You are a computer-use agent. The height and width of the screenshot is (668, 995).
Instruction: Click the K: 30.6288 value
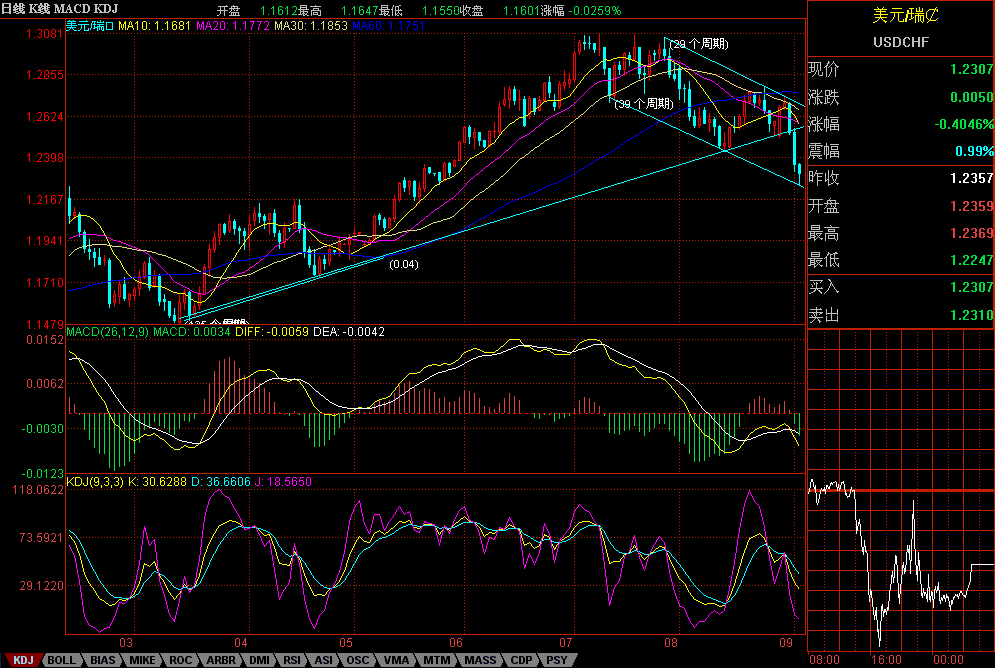tap(157, 482)
